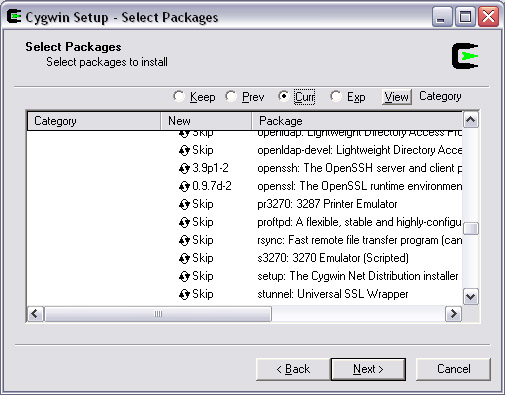The width and height of the screenshot is (505, 395).
Task: Select the openssh package description
Action: 359,168
